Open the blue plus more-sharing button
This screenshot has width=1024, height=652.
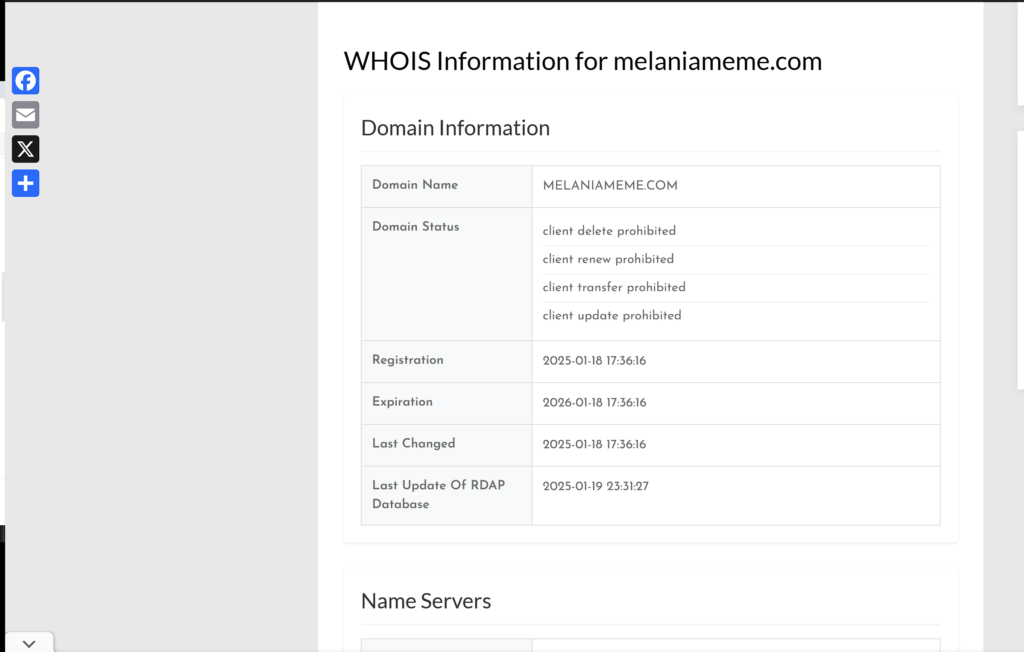pos(25,184)
